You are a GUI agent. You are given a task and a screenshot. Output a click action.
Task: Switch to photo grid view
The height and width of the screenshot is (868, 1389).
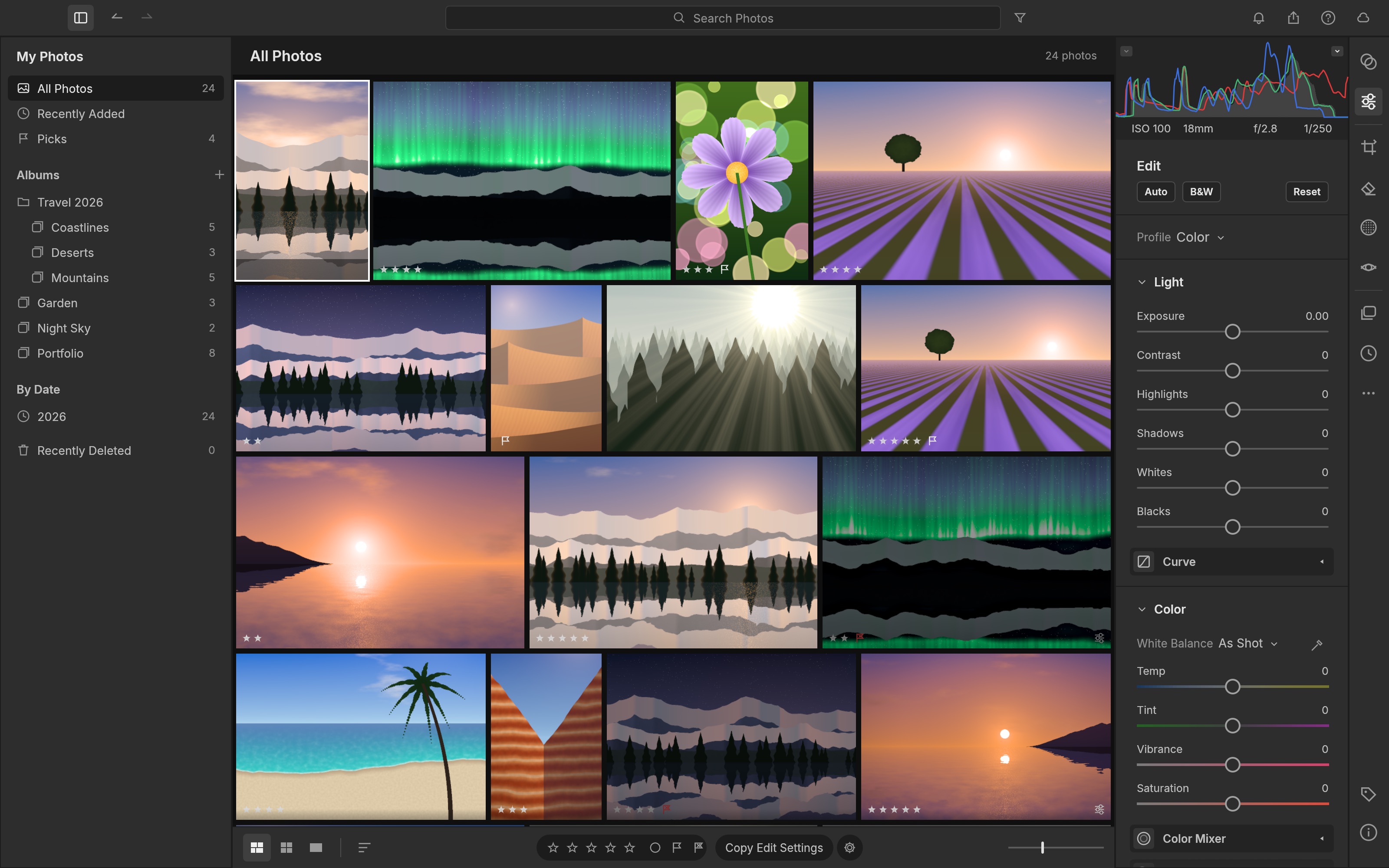point(257,847)
